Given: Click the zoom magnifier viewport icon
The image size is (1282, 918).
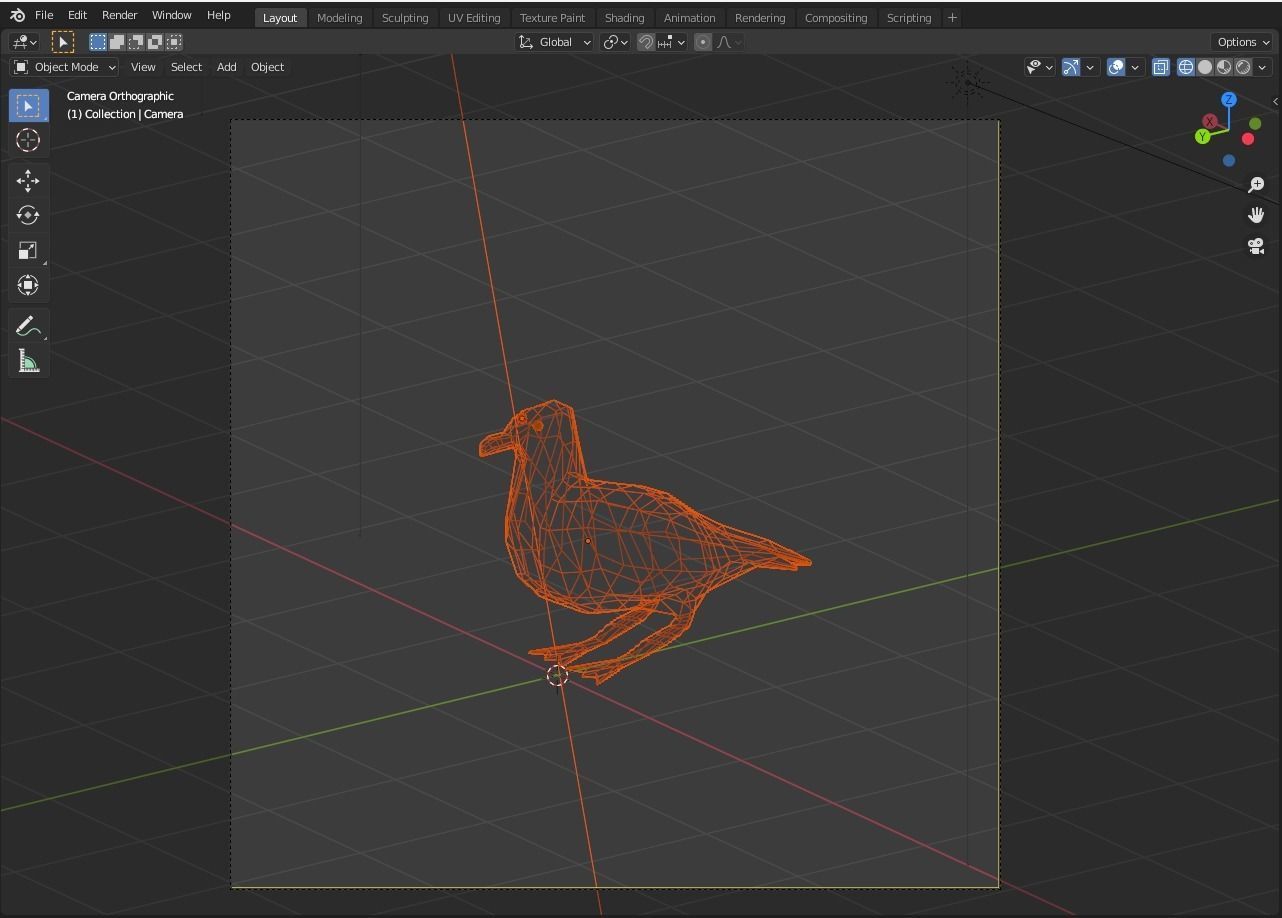Looking at the screenshot, I should tap(1256, 185).
